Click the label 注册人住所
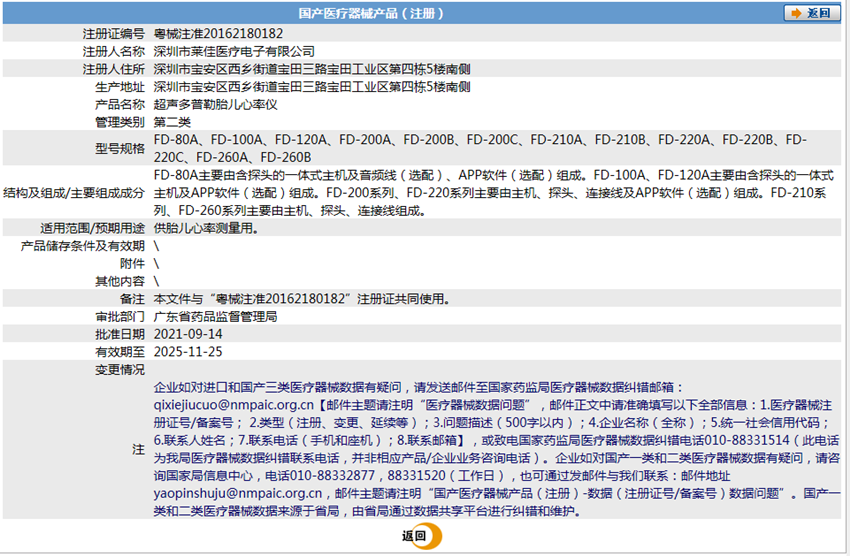Image resolution: width=850 pixels, height=556 pixels. tap(114, 69)
